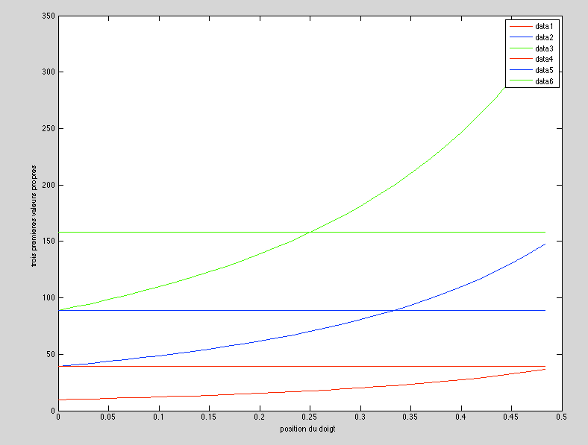Select the vertical y-axis label text
Viewport: 588px width, 445px height.
(34, 216)
